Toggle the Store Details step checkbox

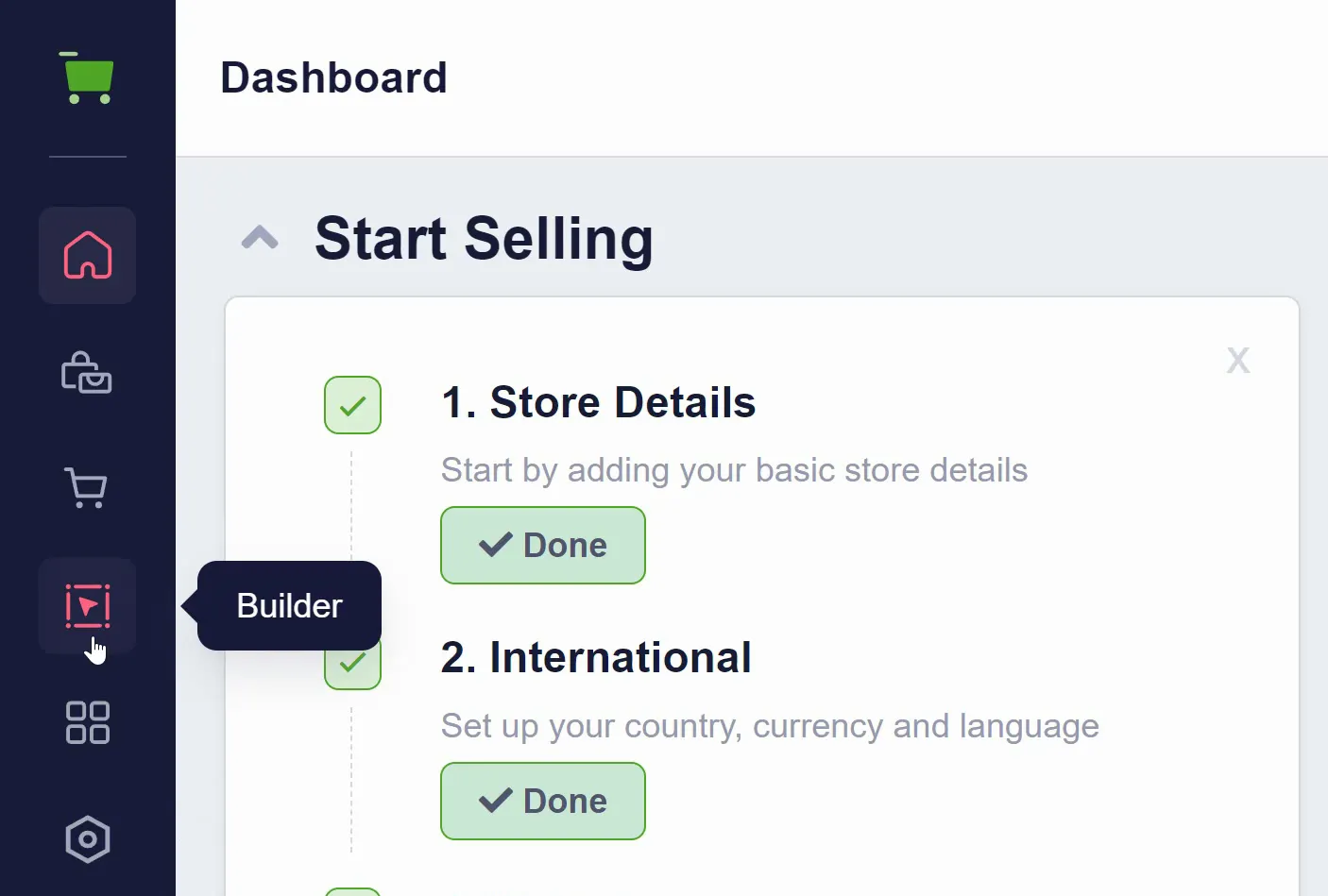click(352, 405)
